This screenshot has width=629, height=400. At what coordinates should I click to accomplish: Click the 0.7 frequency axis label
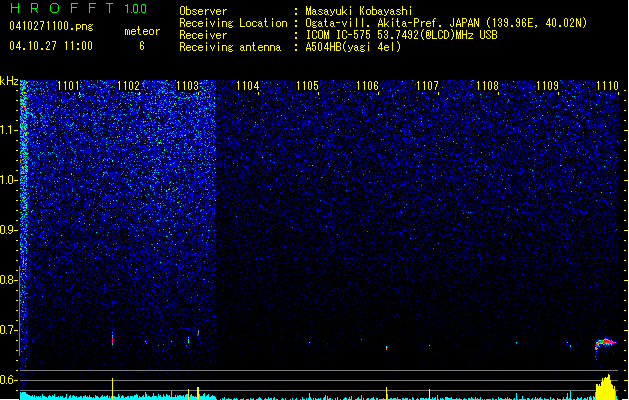click(8, 330)
